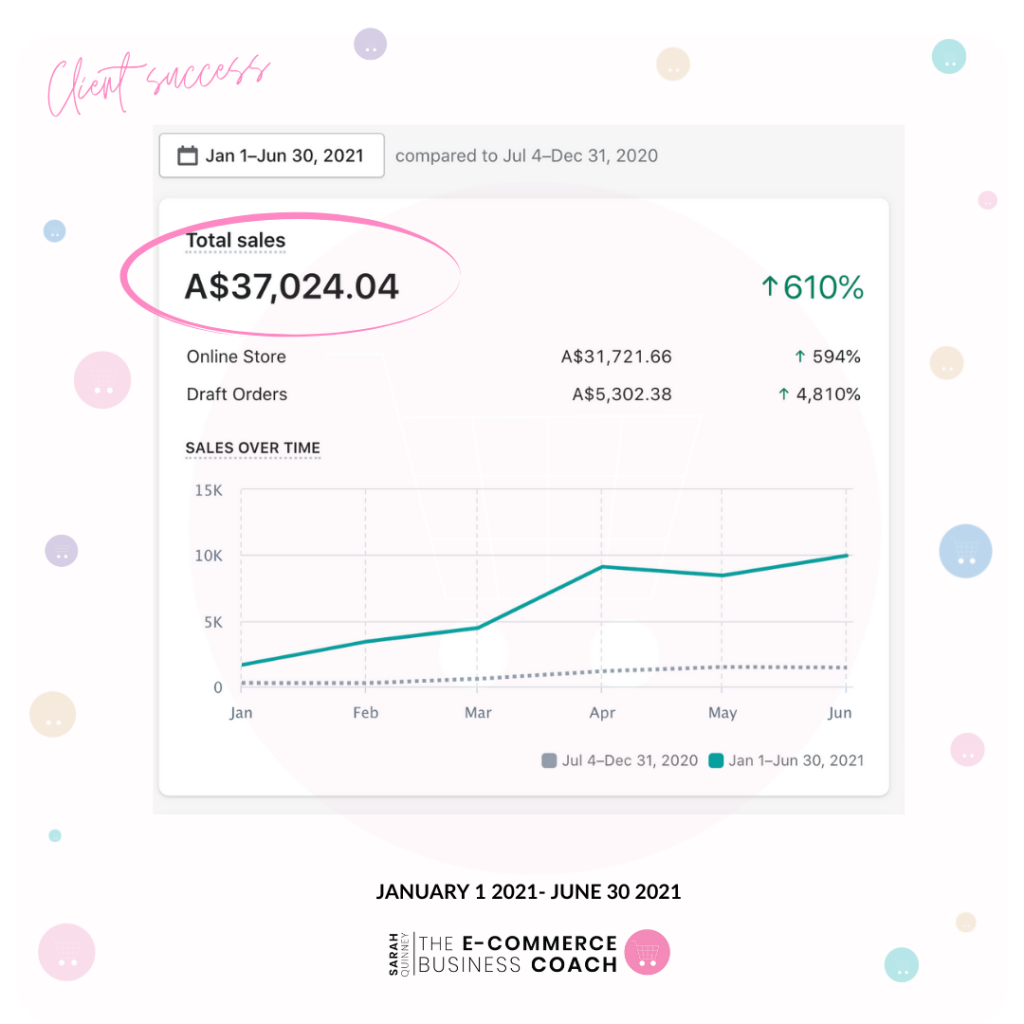1024x1024 pixels.
Task: Click the Draft Orders row label
Action: [x=237, y=394]
